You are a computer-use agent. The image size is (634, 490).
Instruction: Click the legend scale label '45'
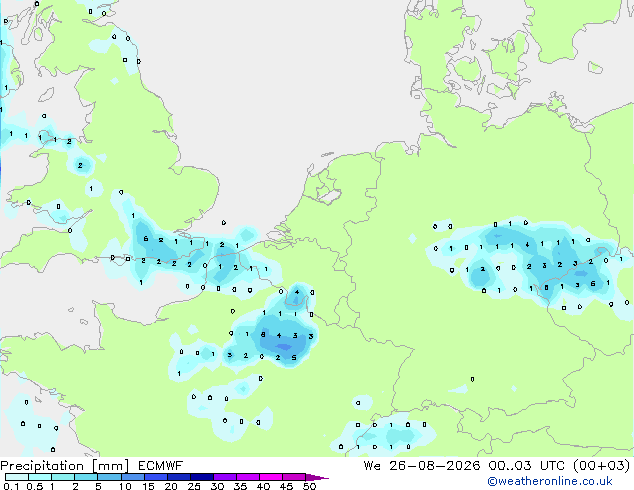pyautogui.click(x=286, y=486)
